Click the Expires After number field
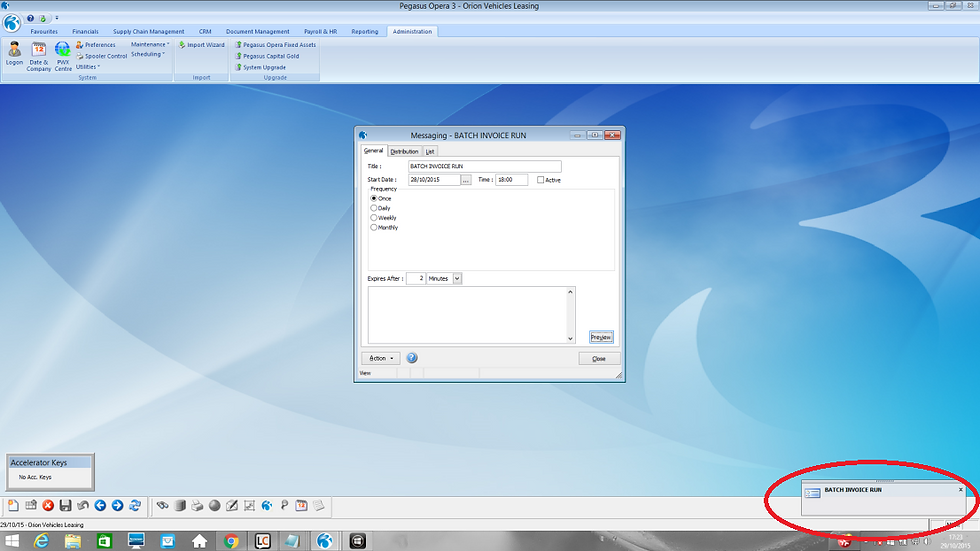Screen dimensions: 980x551 click(416, 279)
